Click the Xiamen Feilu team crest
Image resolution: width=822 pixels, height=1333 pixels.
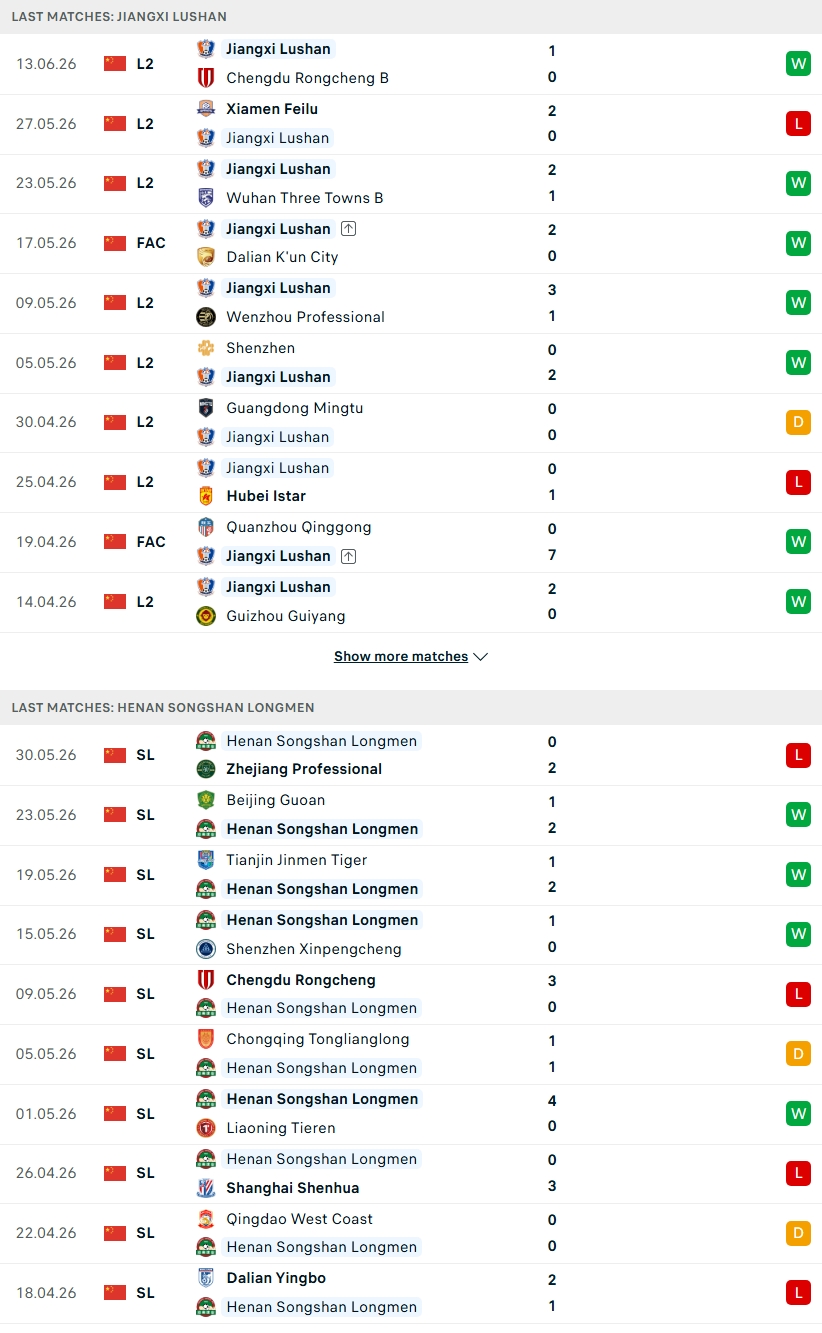(x=206, y=108)
